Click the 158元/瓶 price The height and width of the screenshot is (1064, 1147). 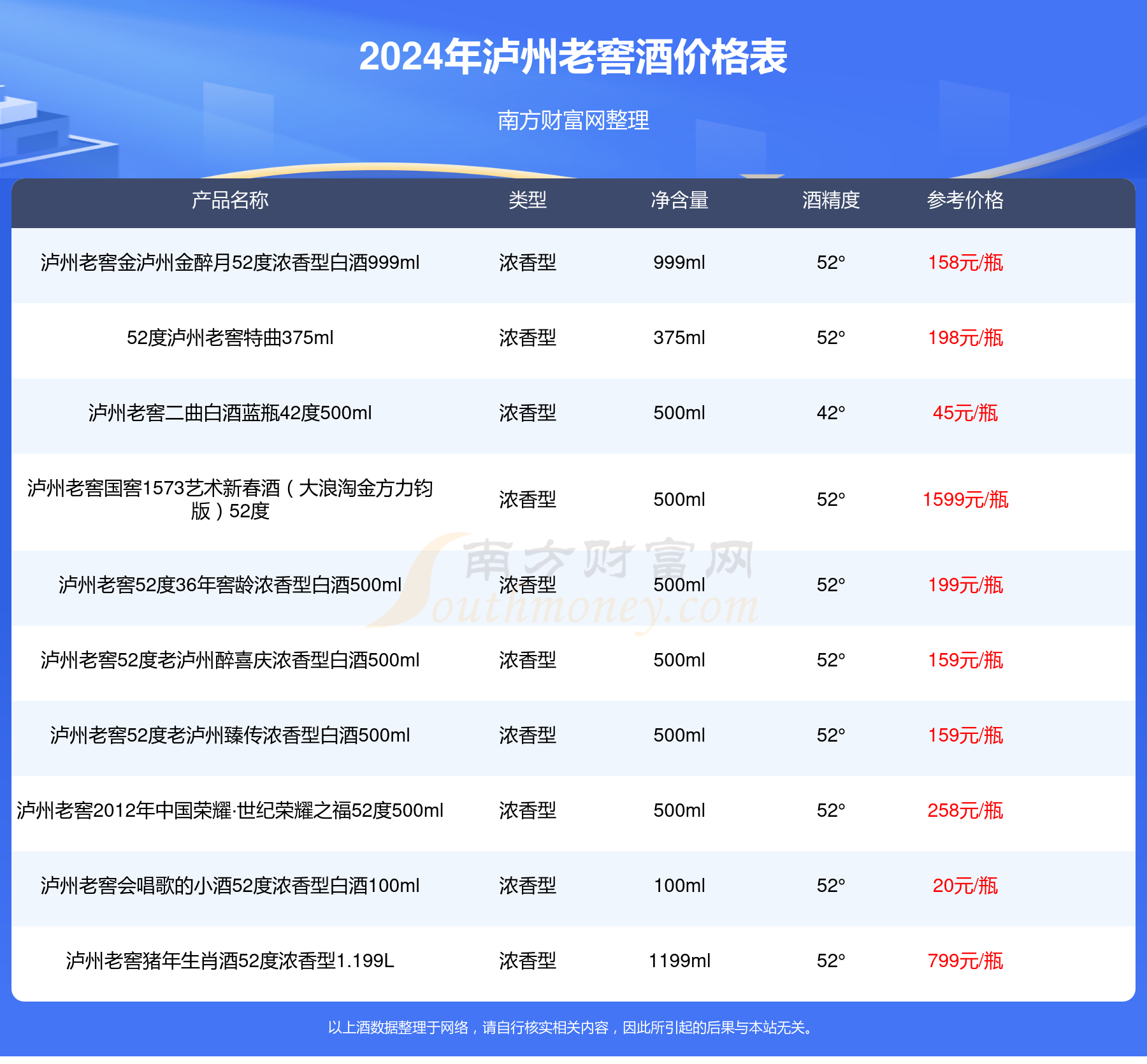965,262
